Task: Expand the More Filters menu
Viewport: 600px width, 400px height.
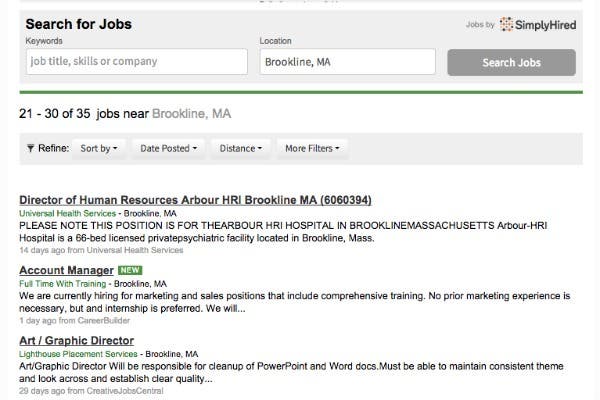Action: coord(312,149)
